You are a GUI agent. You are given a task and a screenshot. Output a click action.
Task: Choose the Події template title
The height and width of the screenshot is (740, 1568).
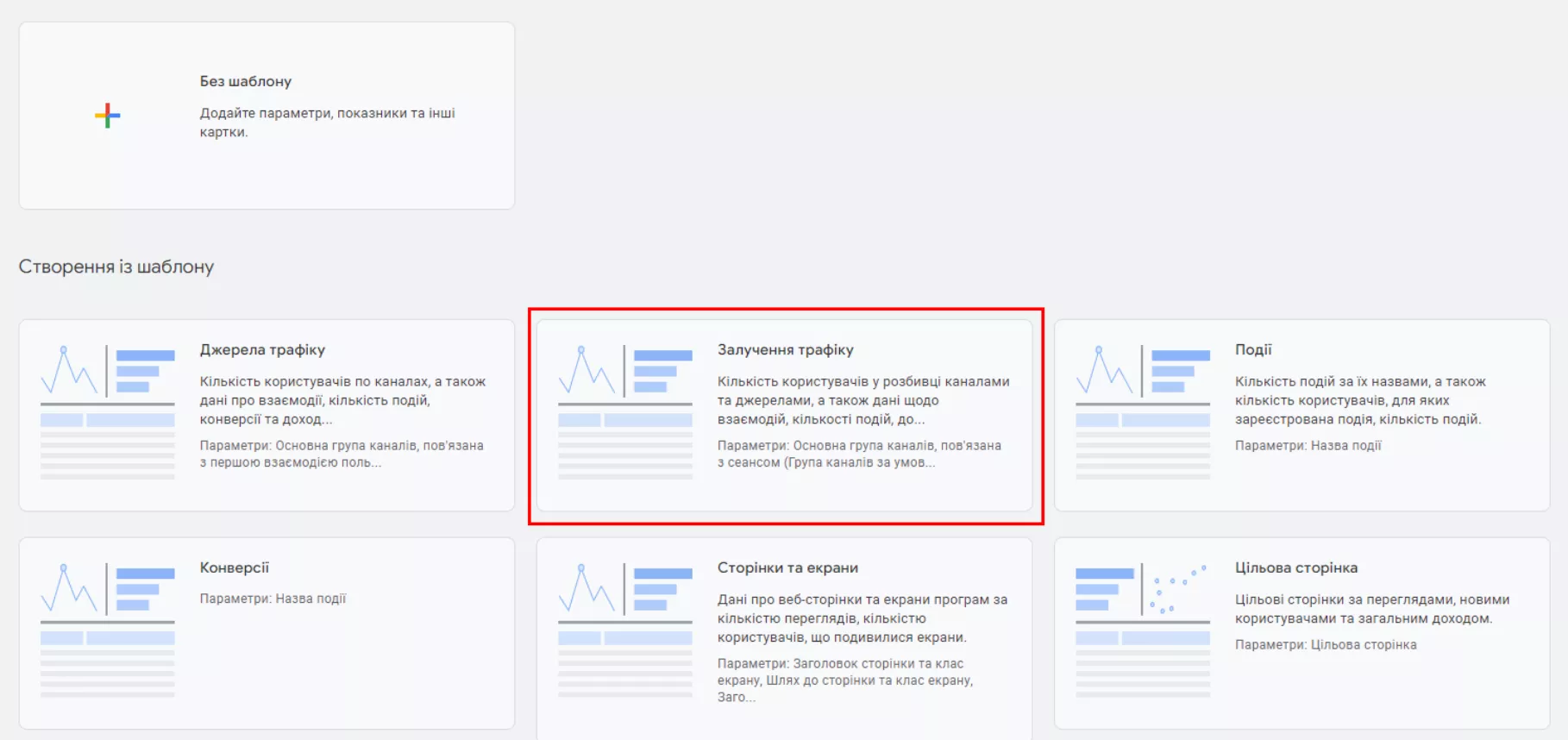coord(1253,350)
